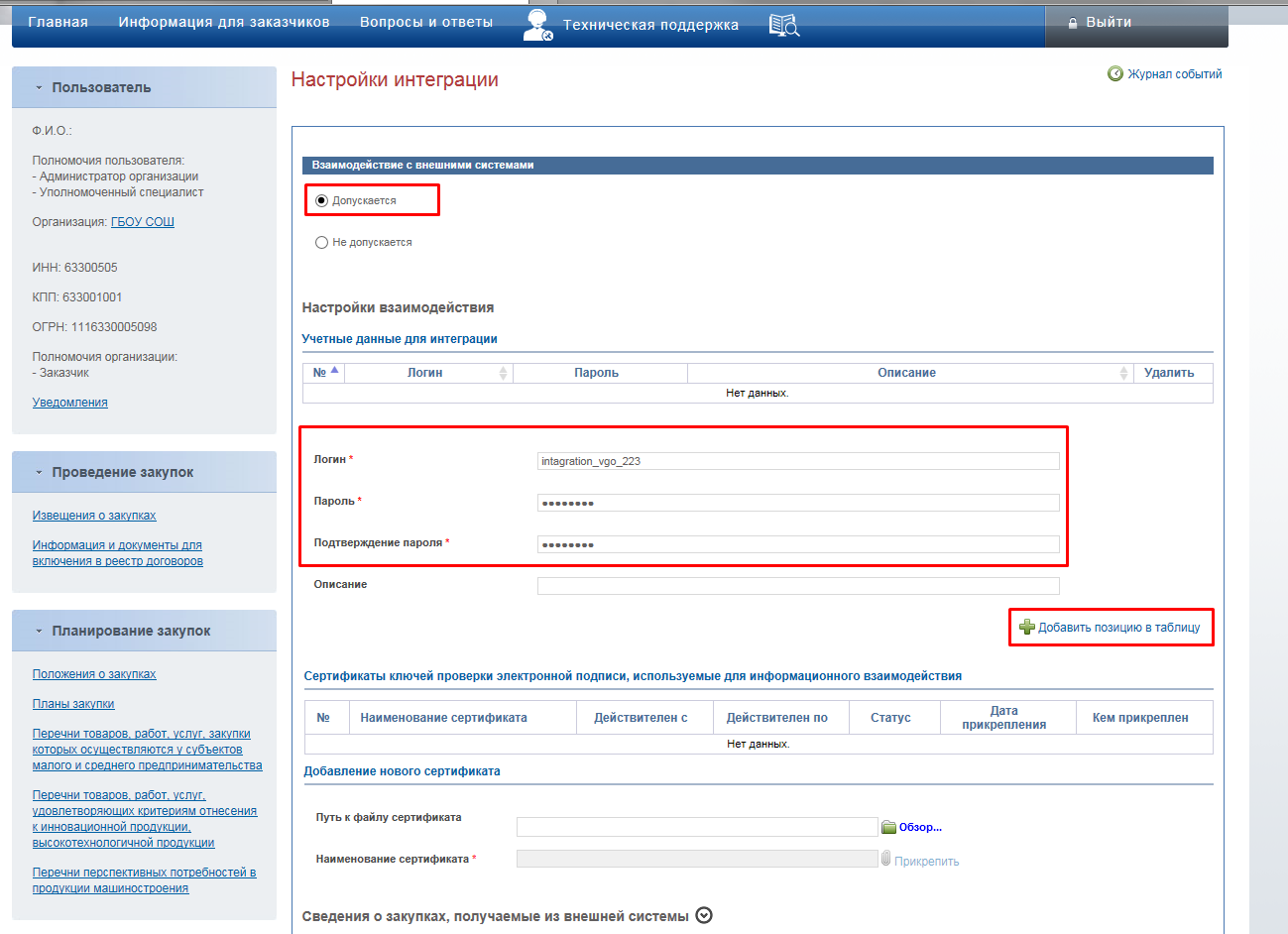The width and height of the screenshot is (1288, 934).
Task: Open Информация и документы для включения link
Action: click(118, 553)
